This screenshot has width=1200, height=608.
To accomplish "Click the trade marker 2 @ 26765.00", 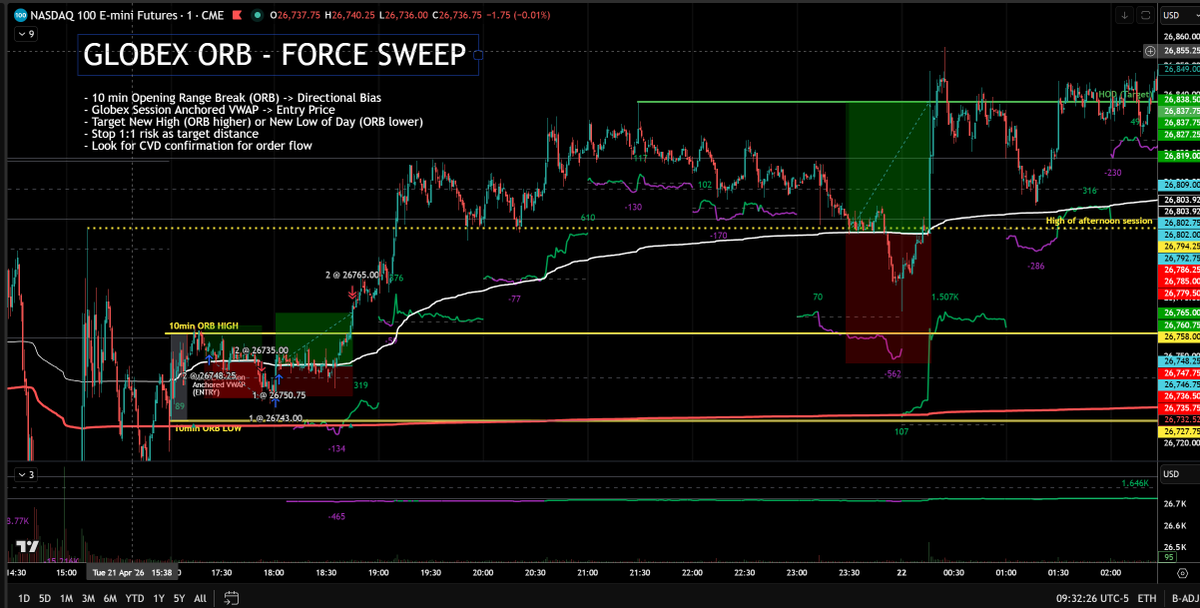I will (351, 274).
